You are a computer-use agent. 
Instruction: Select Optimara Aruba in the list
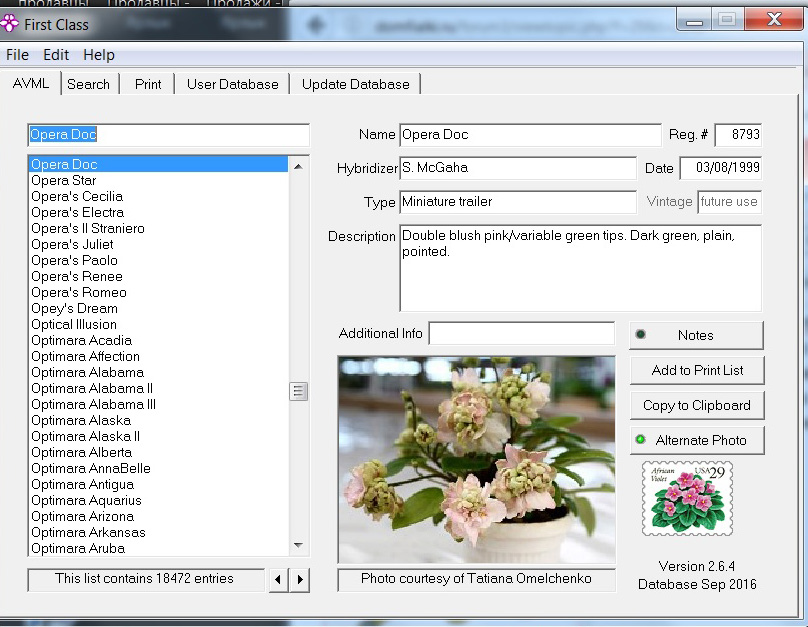159,548
